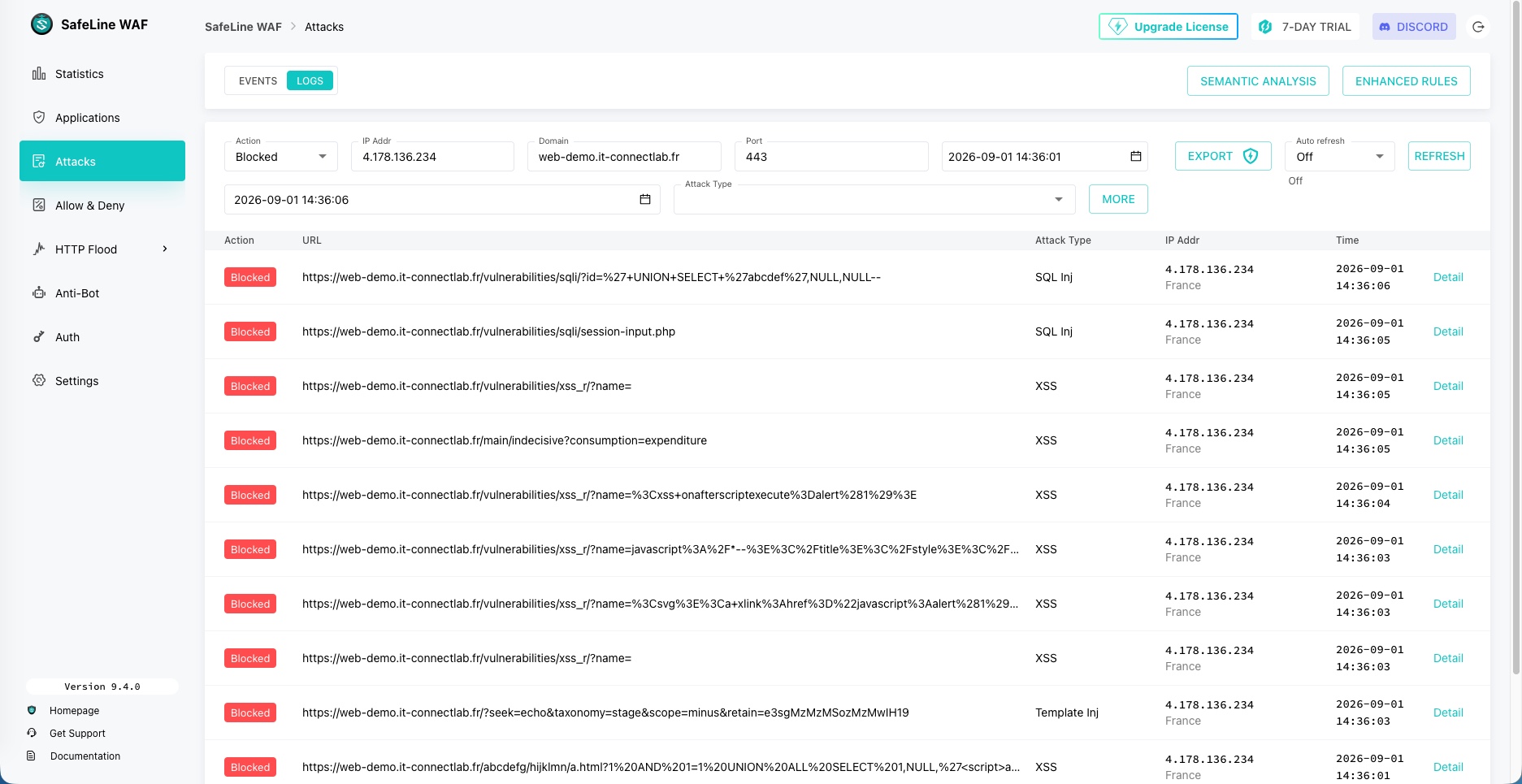Open Statistics from the sidebar icon
Image resolution: width=1522 pixels, height=784 pixels.
click(x=39, y=74)
